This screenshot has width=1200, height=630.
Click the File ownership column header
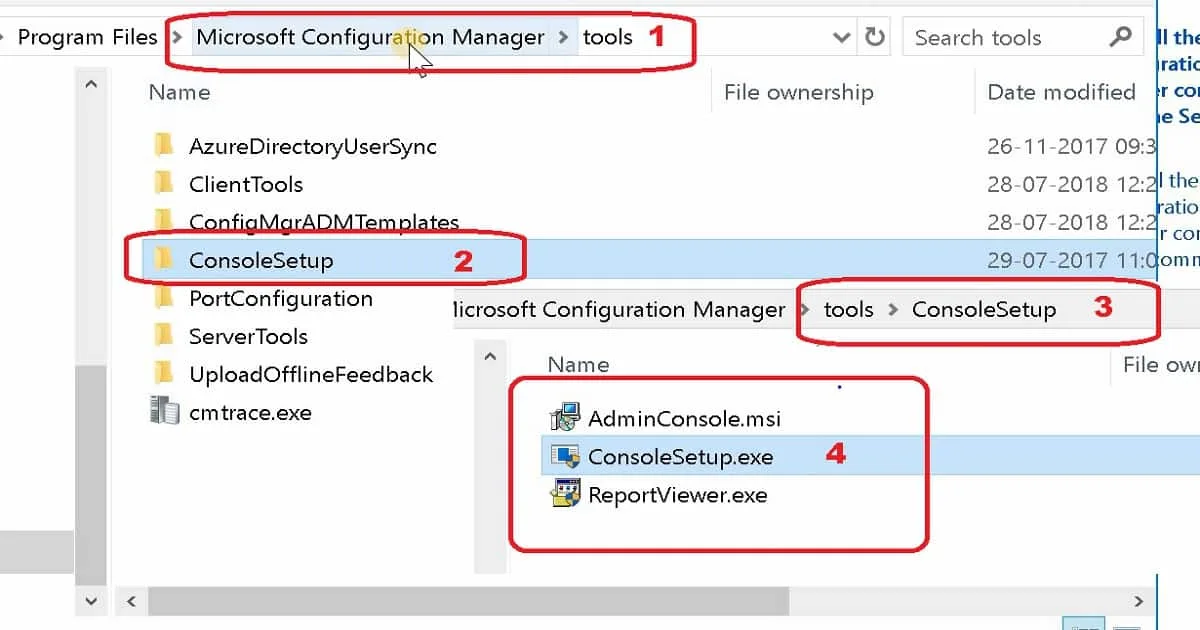798,92
